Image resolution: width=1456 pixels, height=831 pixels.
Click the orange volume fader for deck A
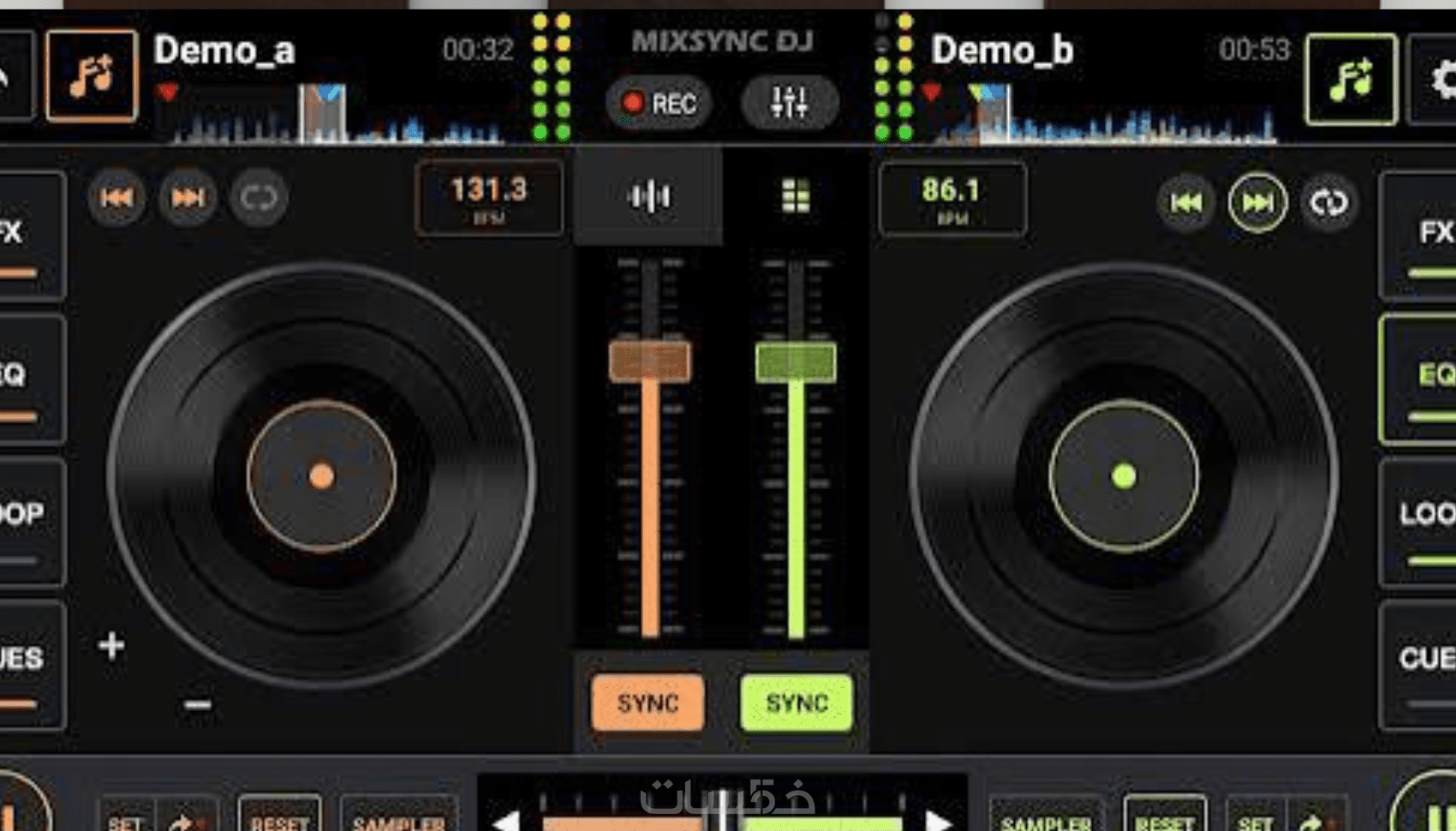[x=649, y=362]
